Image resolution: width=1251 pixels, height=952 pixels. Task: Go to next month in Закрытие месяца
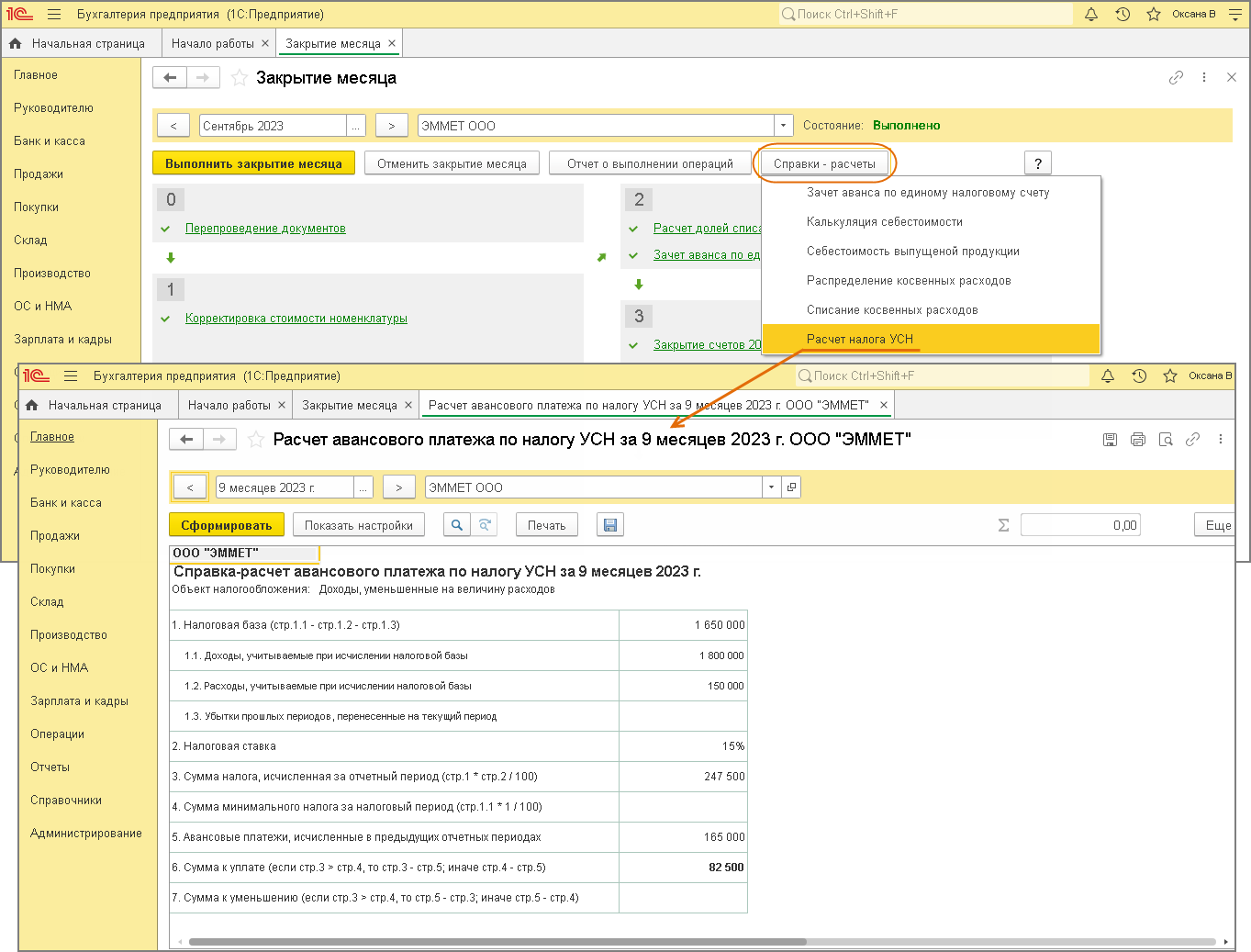coord(392,126)
